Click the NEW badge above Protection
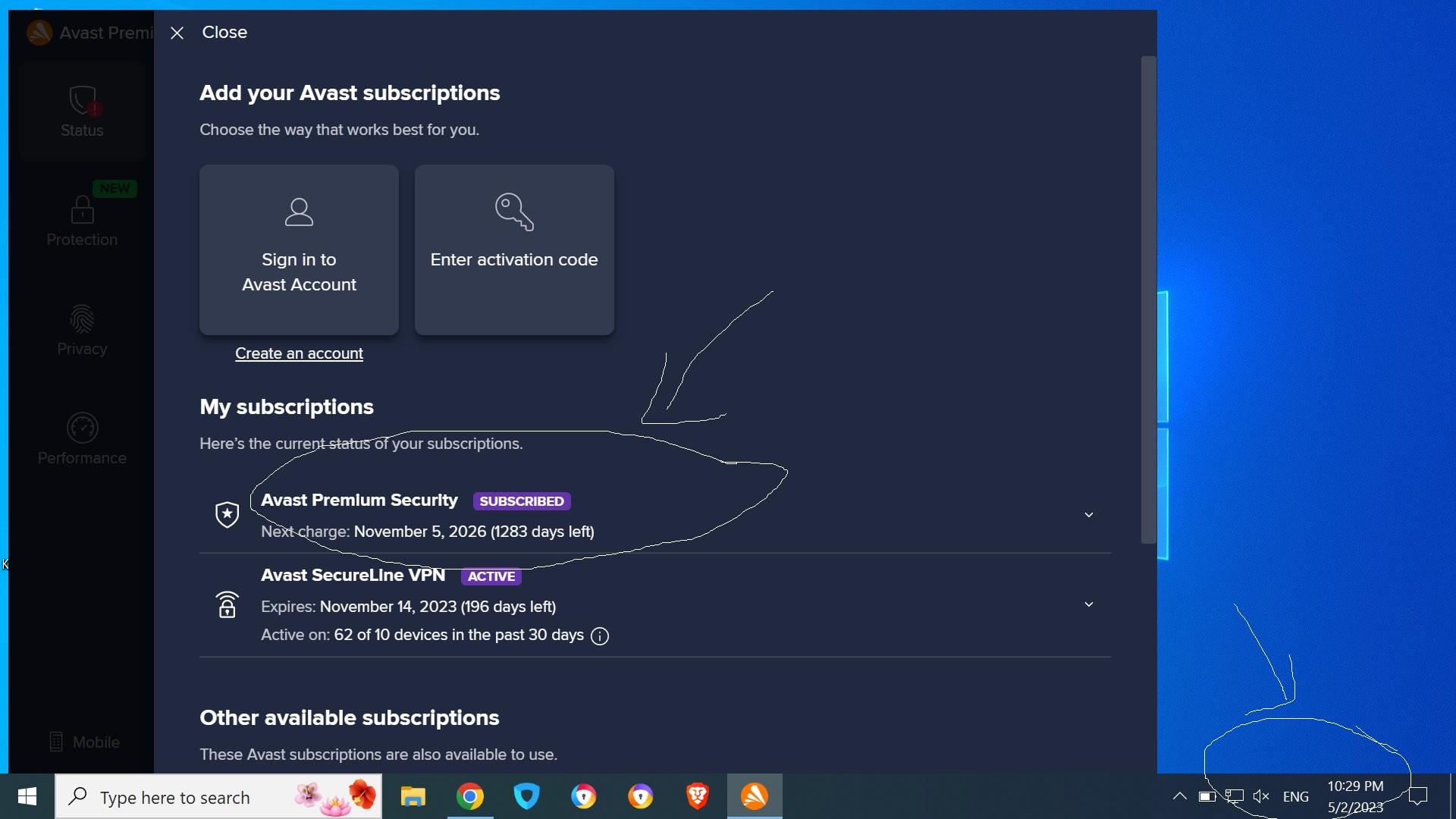The image size is (1456, 819). 115,188
